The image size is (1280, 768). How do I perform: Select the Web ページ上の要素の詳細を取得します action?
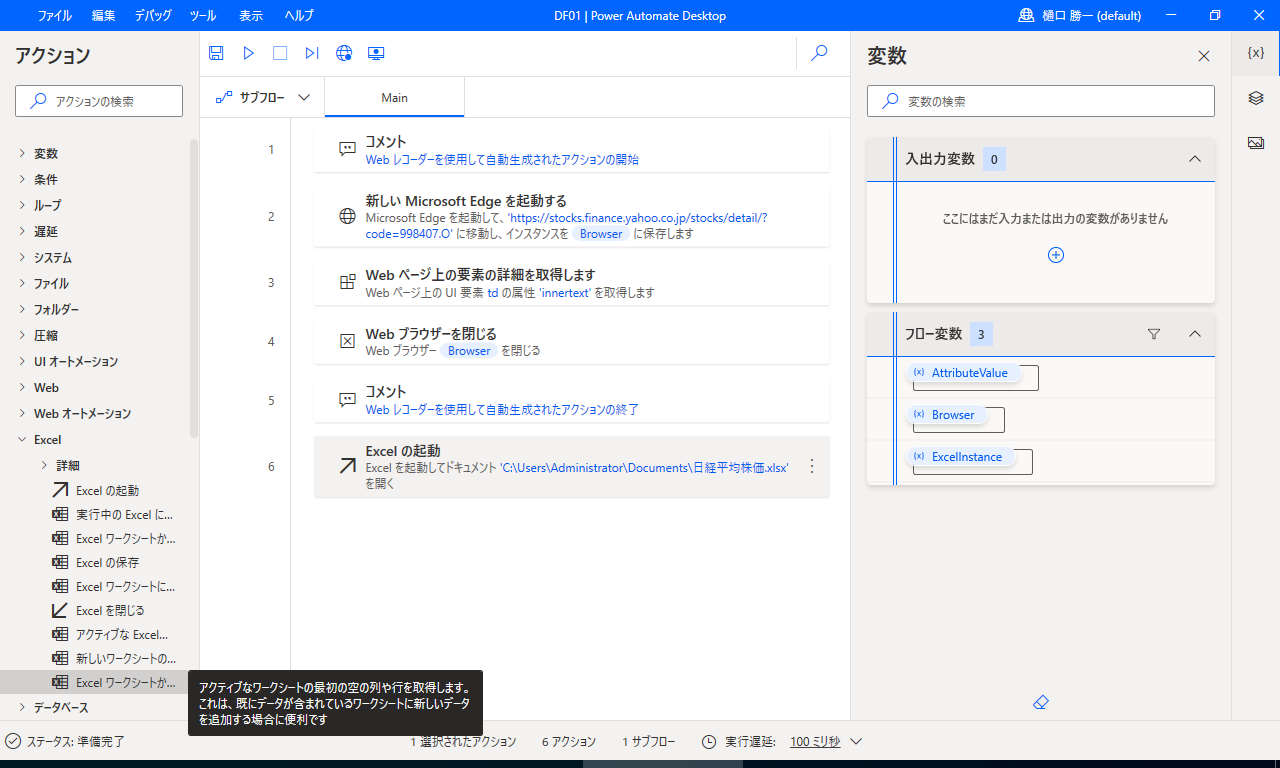[x=571, y=283]
